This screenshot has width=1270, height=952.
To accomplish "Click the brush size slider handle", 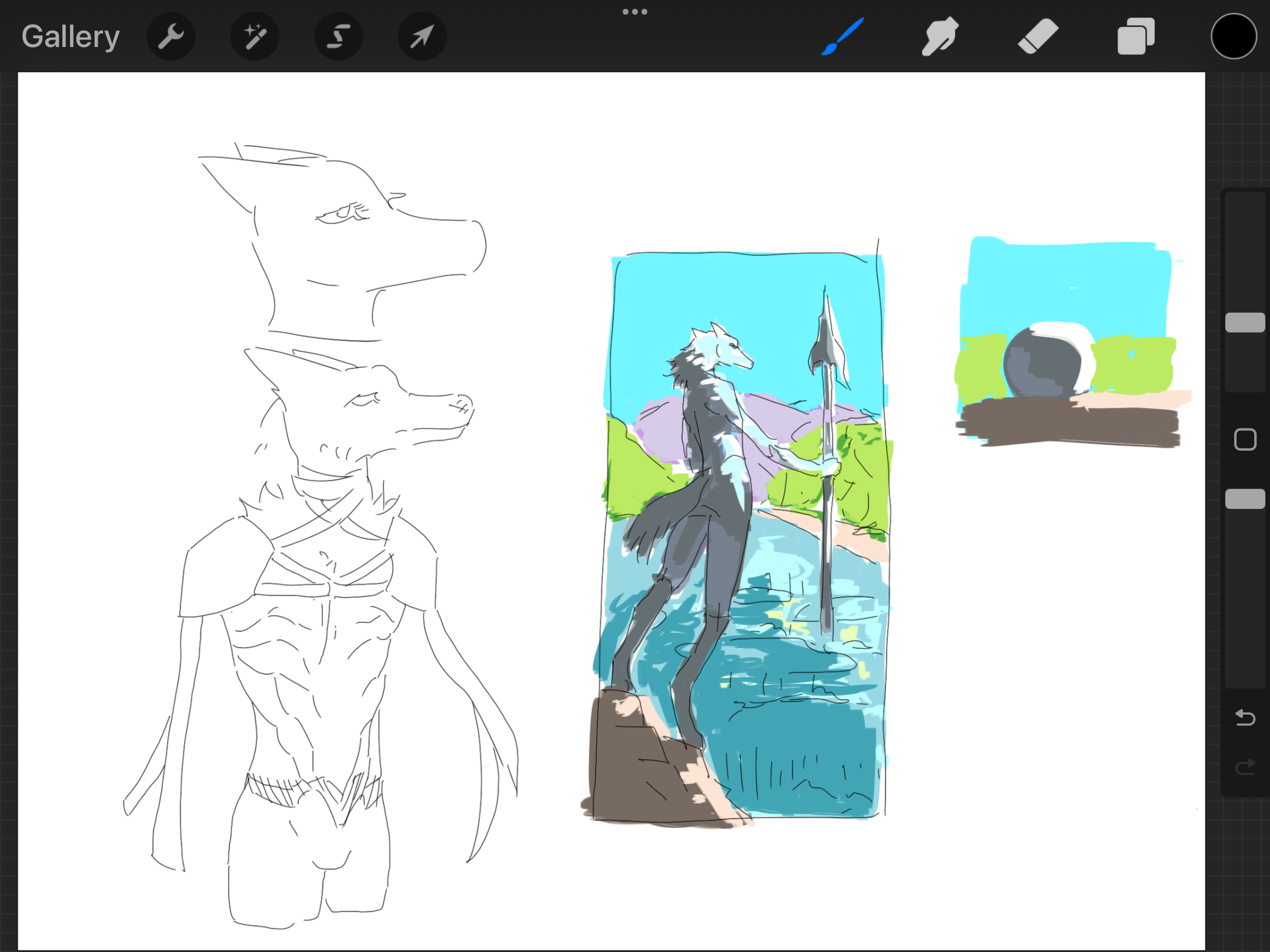I will click(x=1245, y=323).
